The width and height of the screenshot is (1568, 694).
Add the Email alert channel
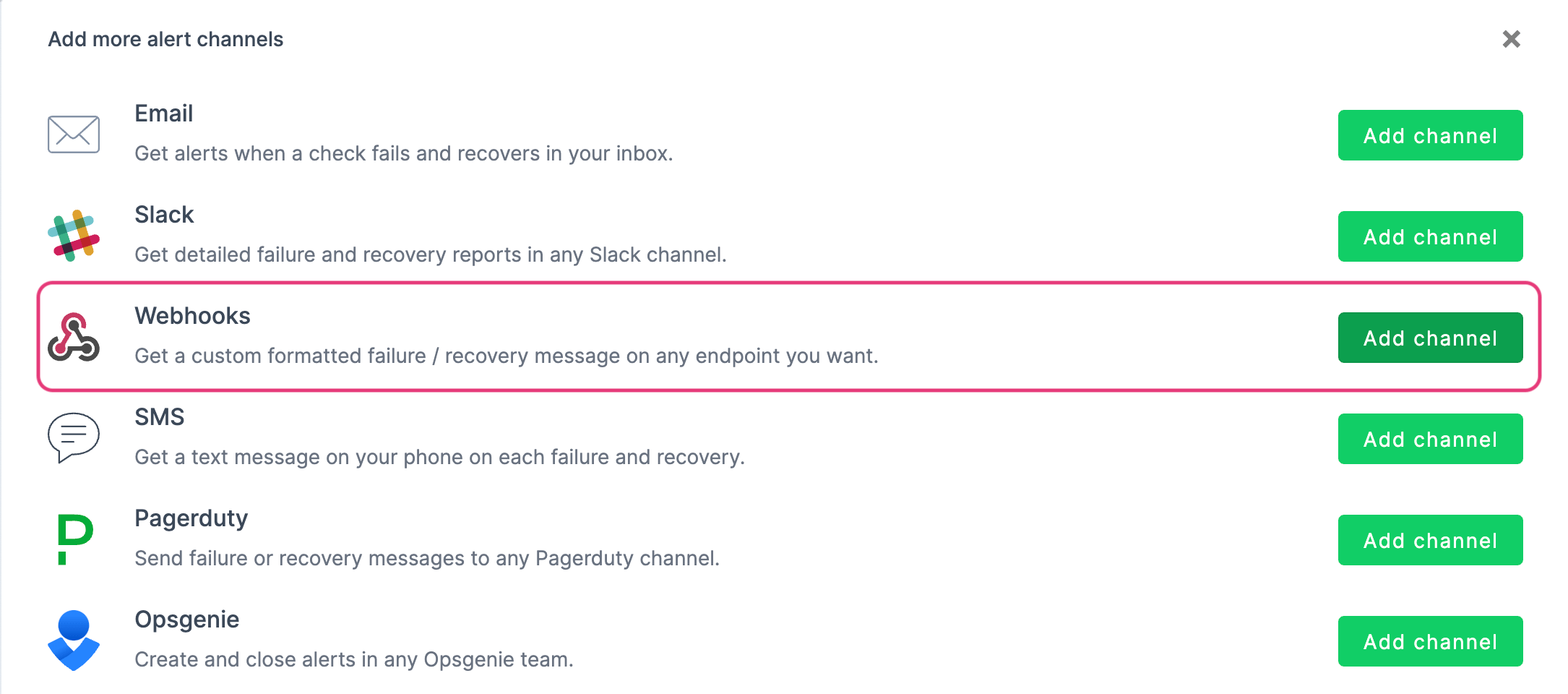pos(1430,135)
